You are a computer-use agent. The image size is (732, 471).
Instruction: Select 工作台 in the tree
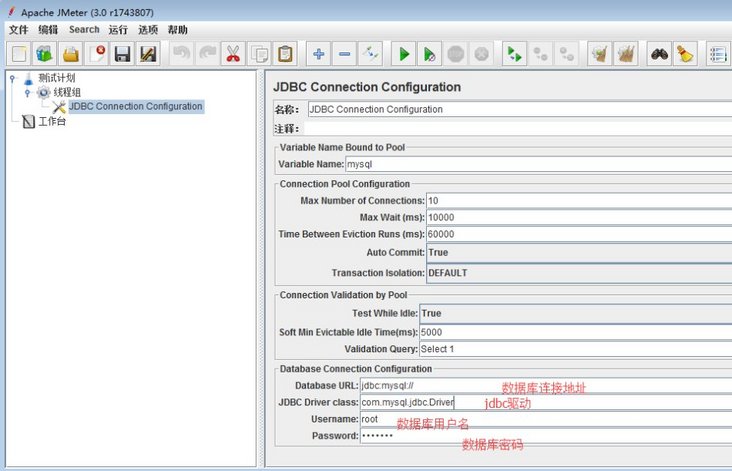point(52,122)
